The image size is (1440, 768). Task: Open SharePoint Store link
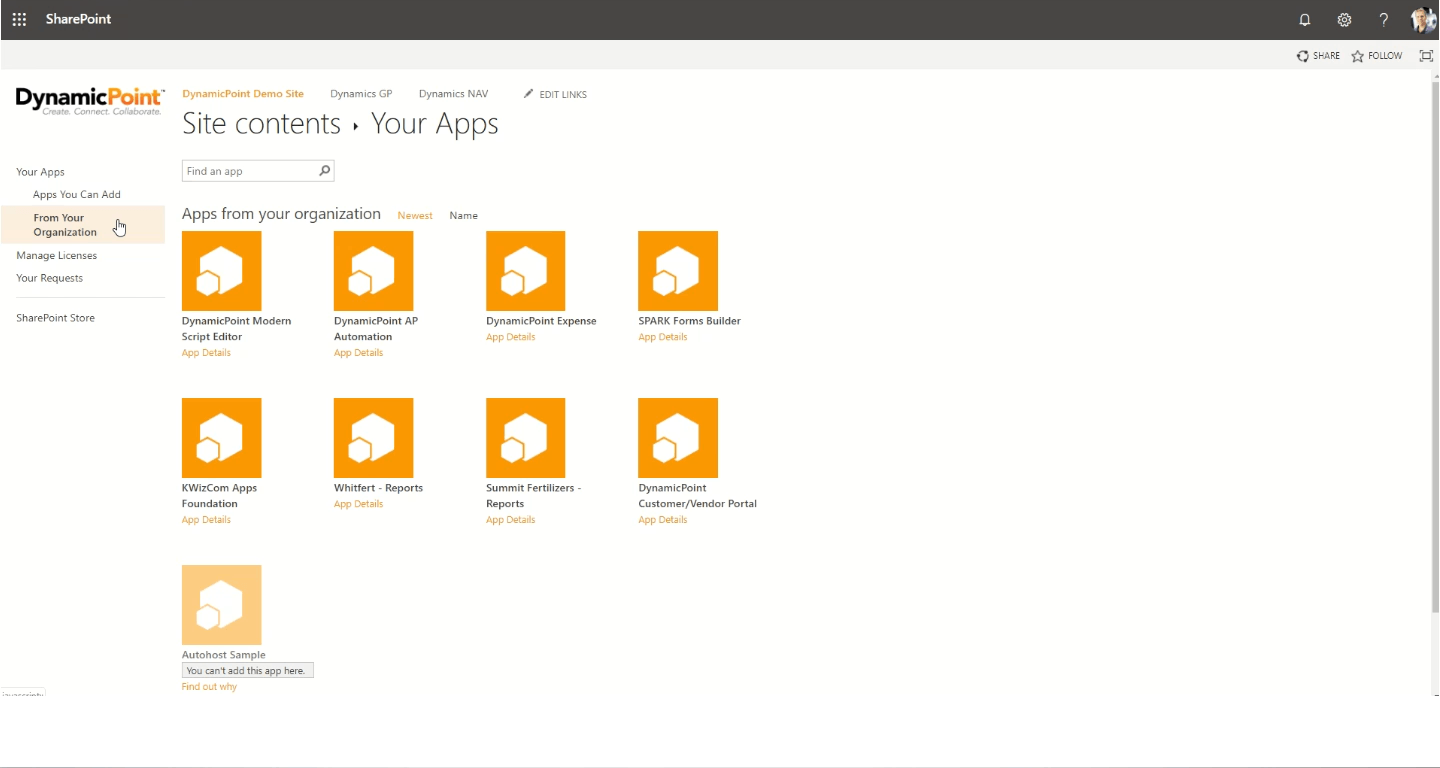55,318
